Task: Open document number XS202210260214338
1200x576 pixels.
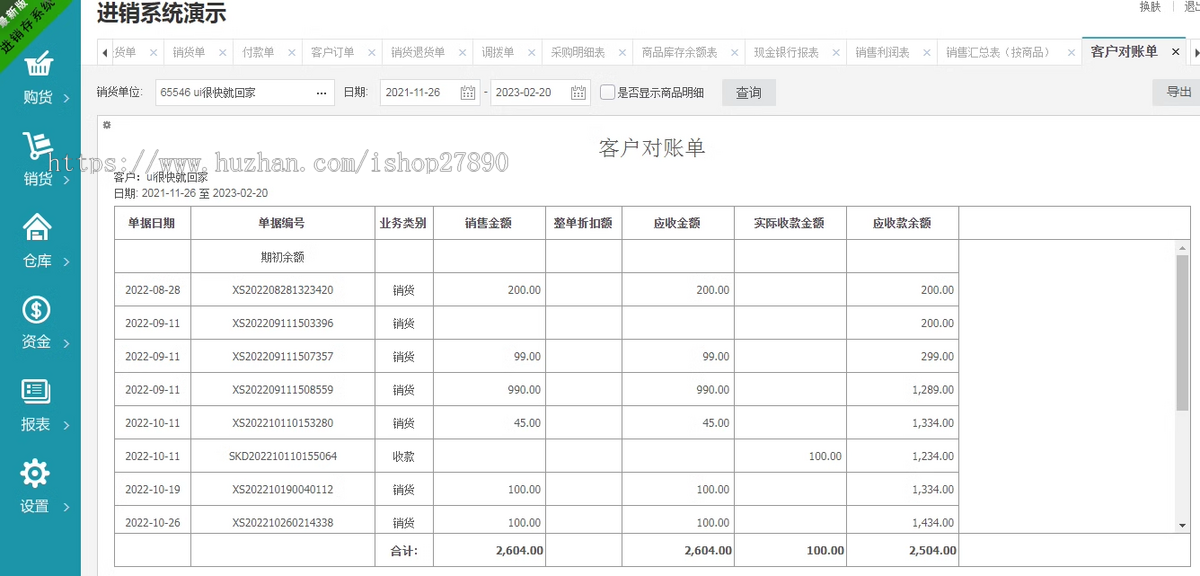Action: point(283,522)
